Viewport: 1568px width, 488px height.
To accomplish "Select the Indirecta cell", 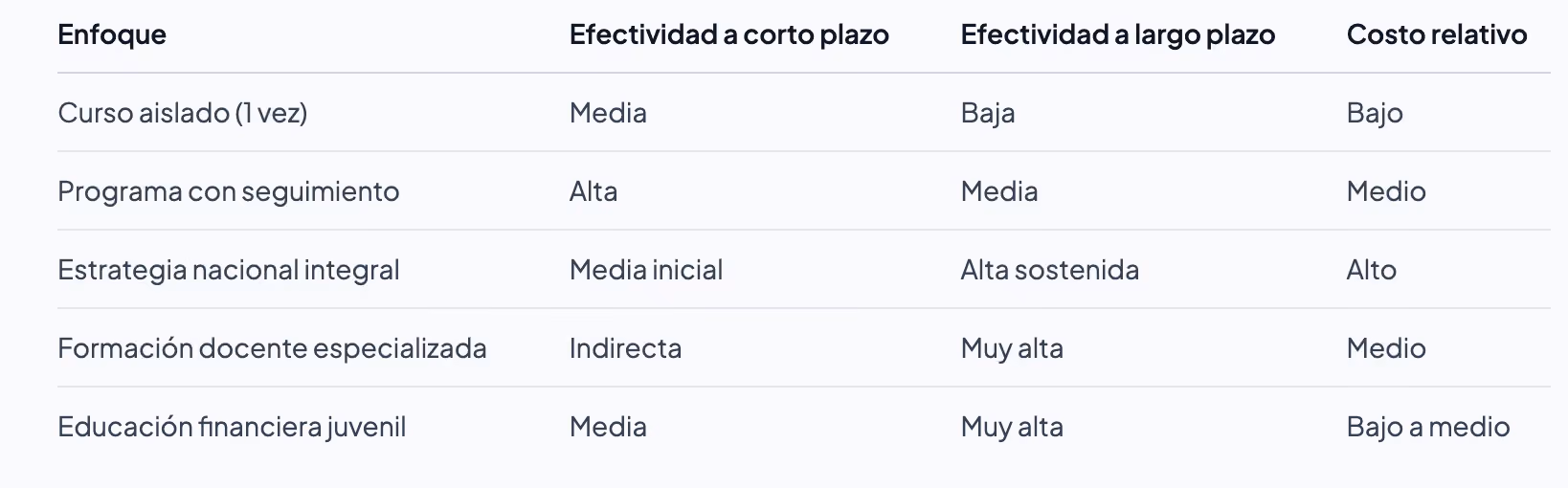I will 626,348.
